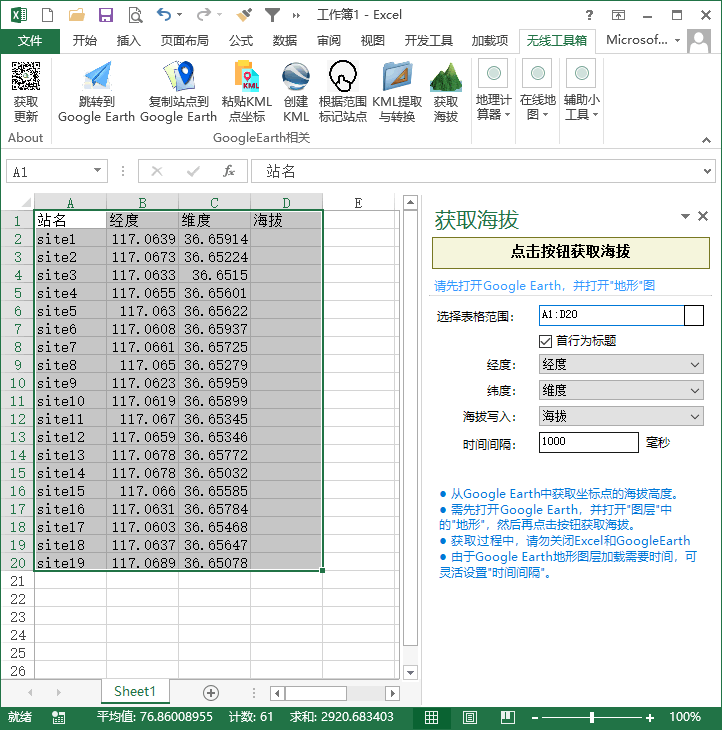Click the add new sheet plus icon
The image size is (722, 730).
pyautogui.click(x=211, y=693)
